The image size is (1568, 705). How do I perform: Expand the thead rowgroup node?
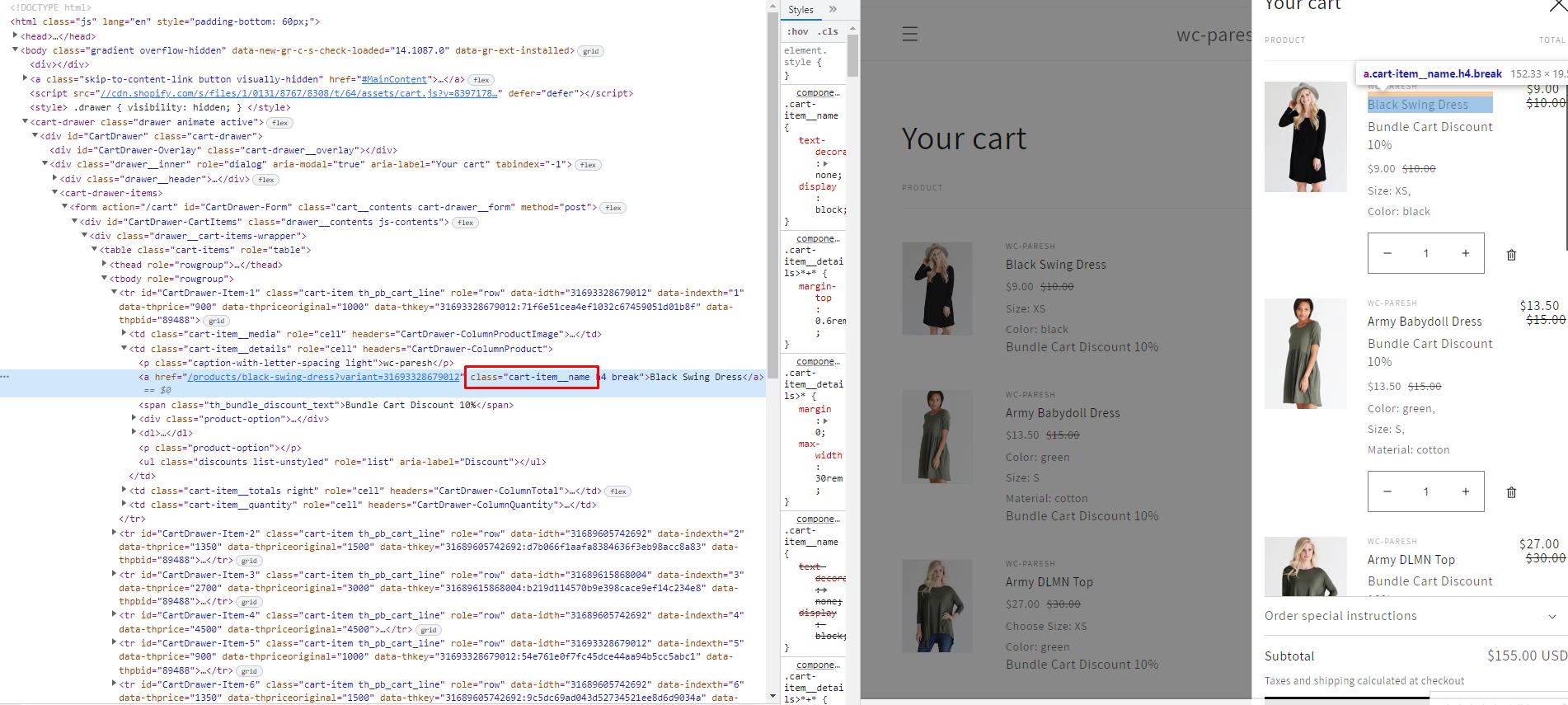(x=105, y=264)
